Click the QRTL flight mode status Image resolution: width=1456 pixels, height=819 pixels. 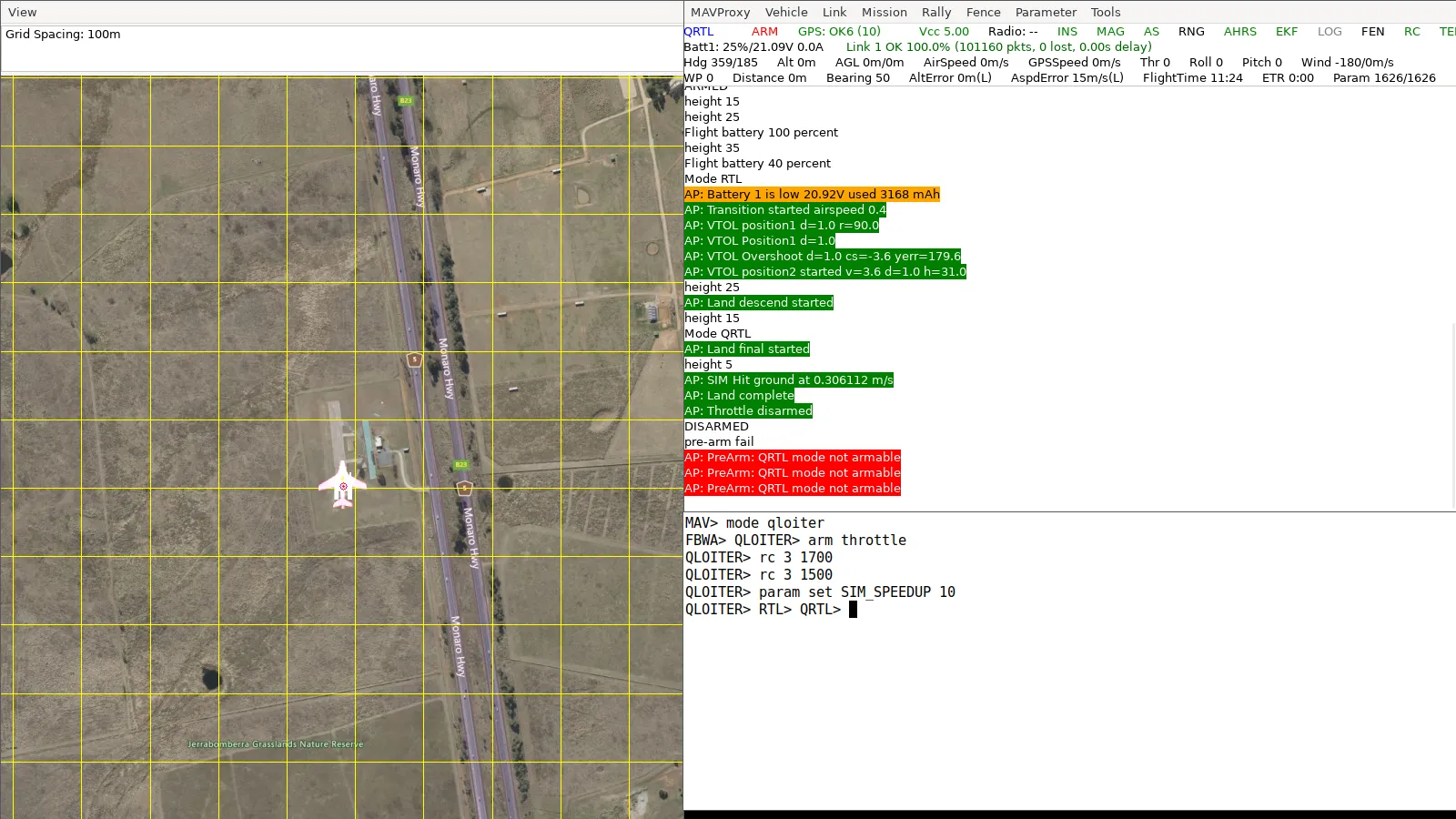(x=699, y=31)
